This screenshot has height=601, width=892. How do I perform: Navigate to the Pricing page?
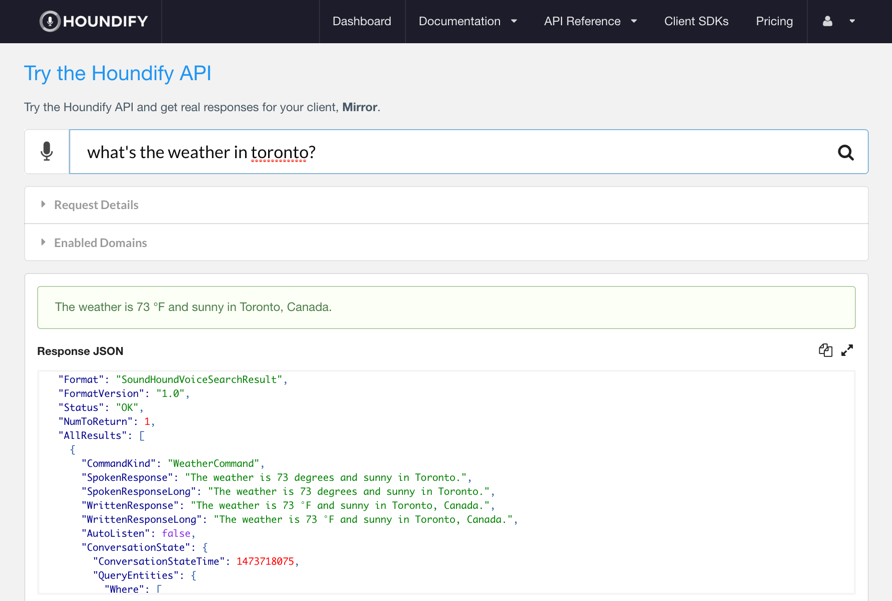(774, 21)
